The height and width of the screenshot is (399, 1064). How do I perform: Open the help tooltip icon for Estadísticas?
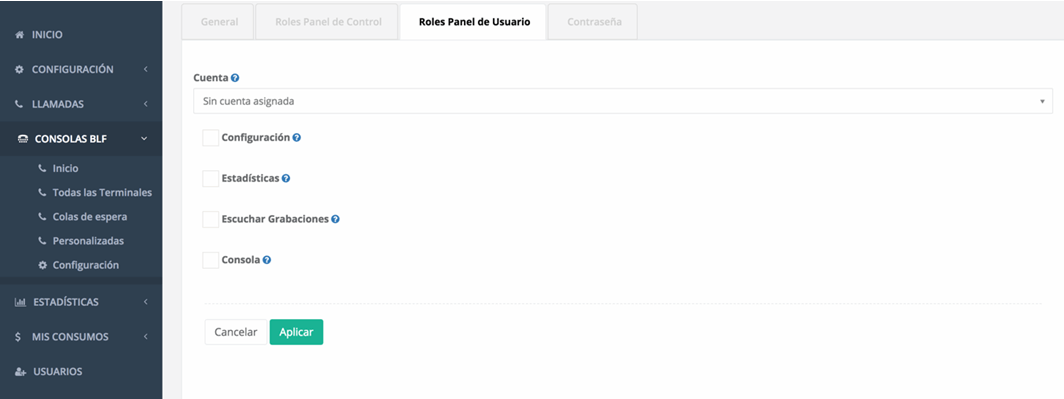[286, 178]
